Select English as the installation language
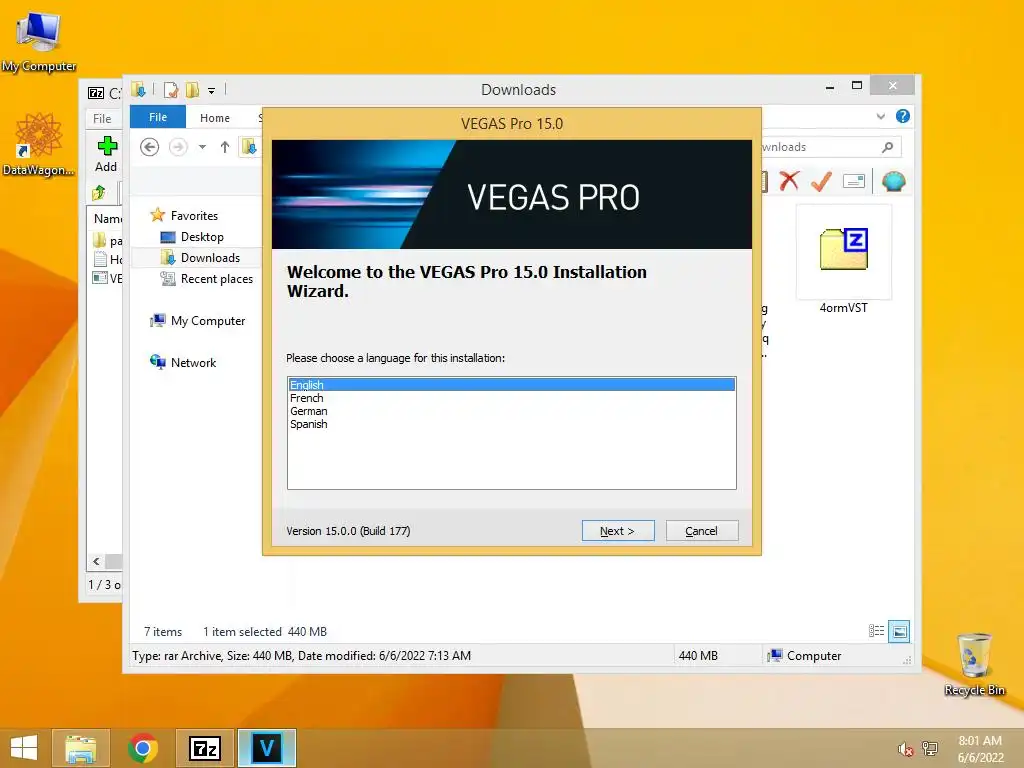 (511, 385)
